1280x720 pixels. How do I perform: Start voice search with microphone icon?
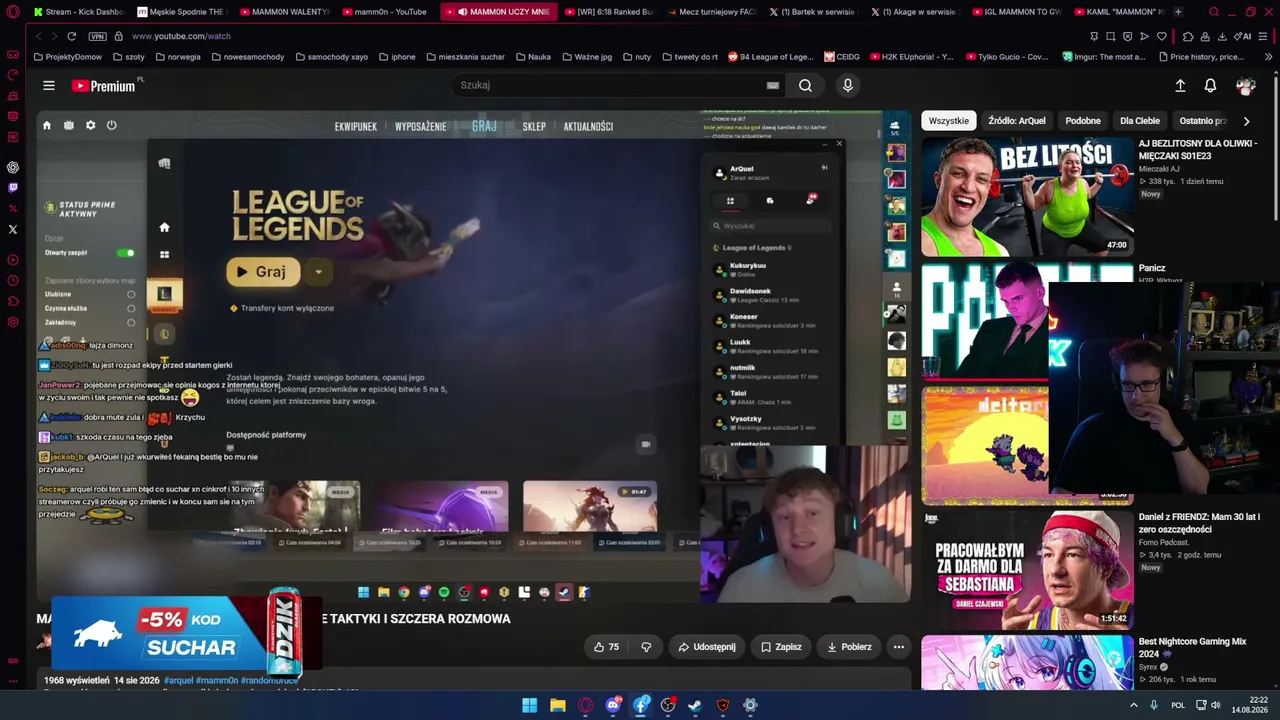[x=848, y=85]
